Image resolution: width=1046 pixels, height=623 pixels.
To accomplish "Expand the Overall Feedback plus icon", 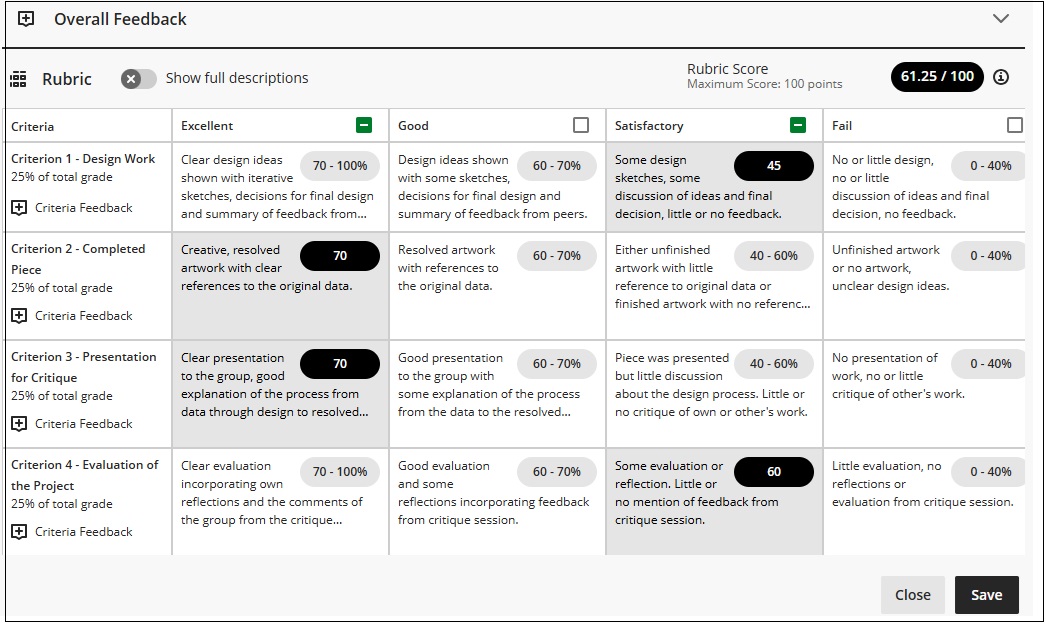I will [25, 18].
